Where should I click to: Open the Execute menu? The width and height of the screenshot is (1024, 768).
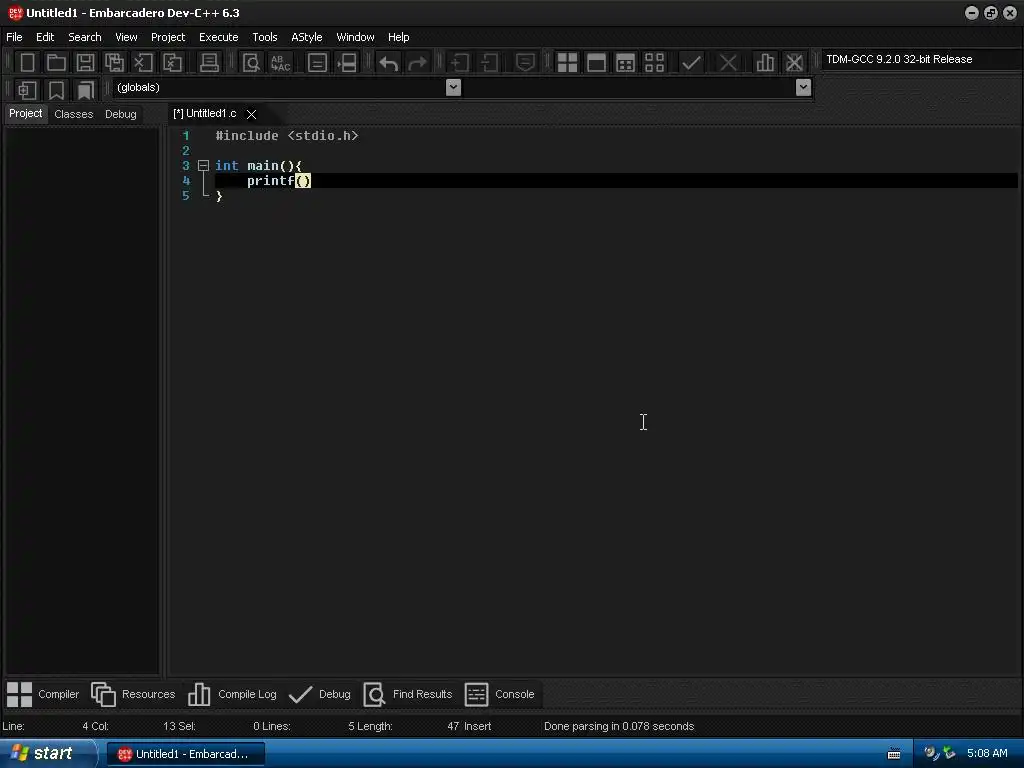[219, 37]
